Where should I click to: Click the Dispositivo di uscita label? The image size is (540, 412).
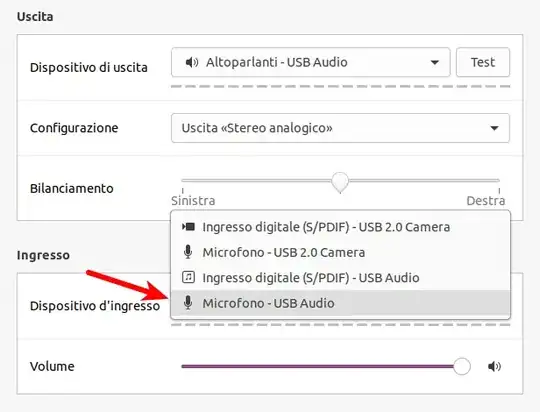89,67
